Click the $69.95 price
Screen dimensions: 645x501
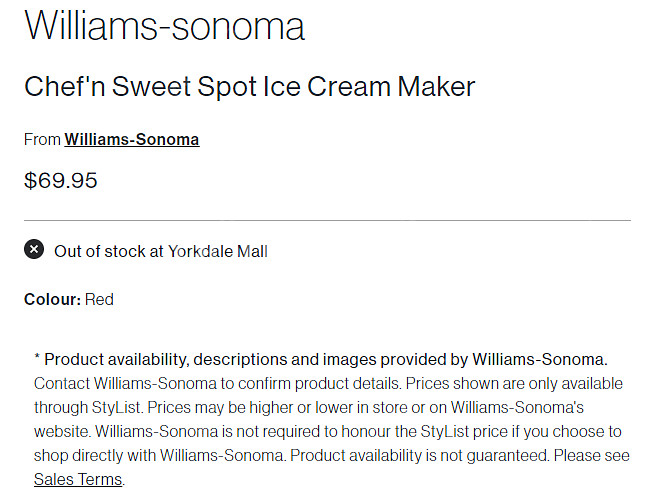[x=60, y=180]
